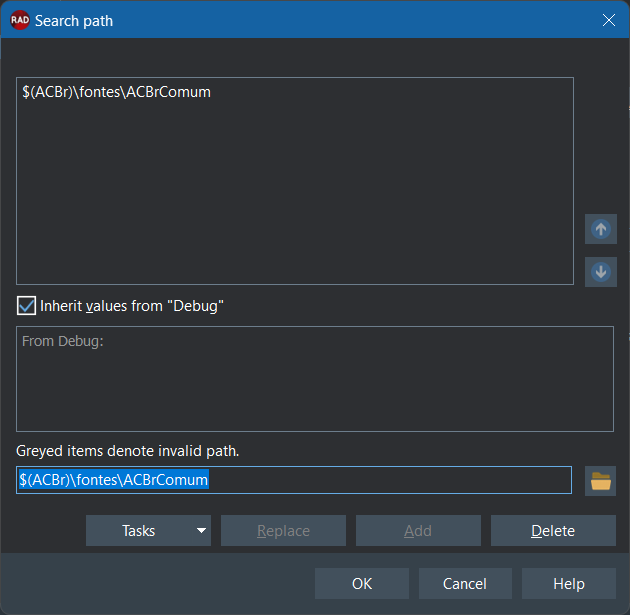Move selected path down with arrow button
Image resolution: width=630 pixels, height=615 pixels.
(601, 272)
